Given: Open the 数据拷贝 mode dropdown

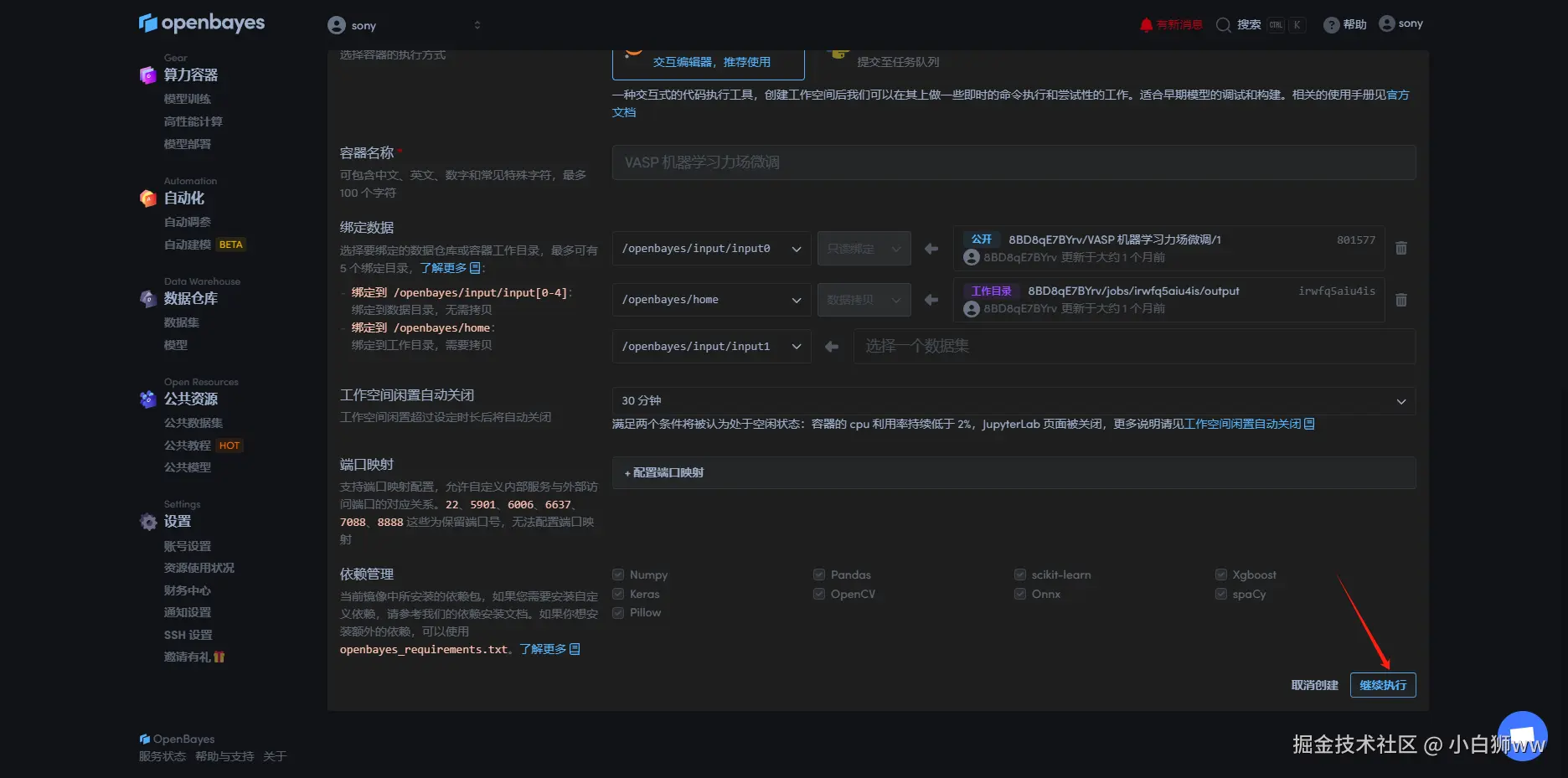Looking at the screenshot, I should (864, 300).
